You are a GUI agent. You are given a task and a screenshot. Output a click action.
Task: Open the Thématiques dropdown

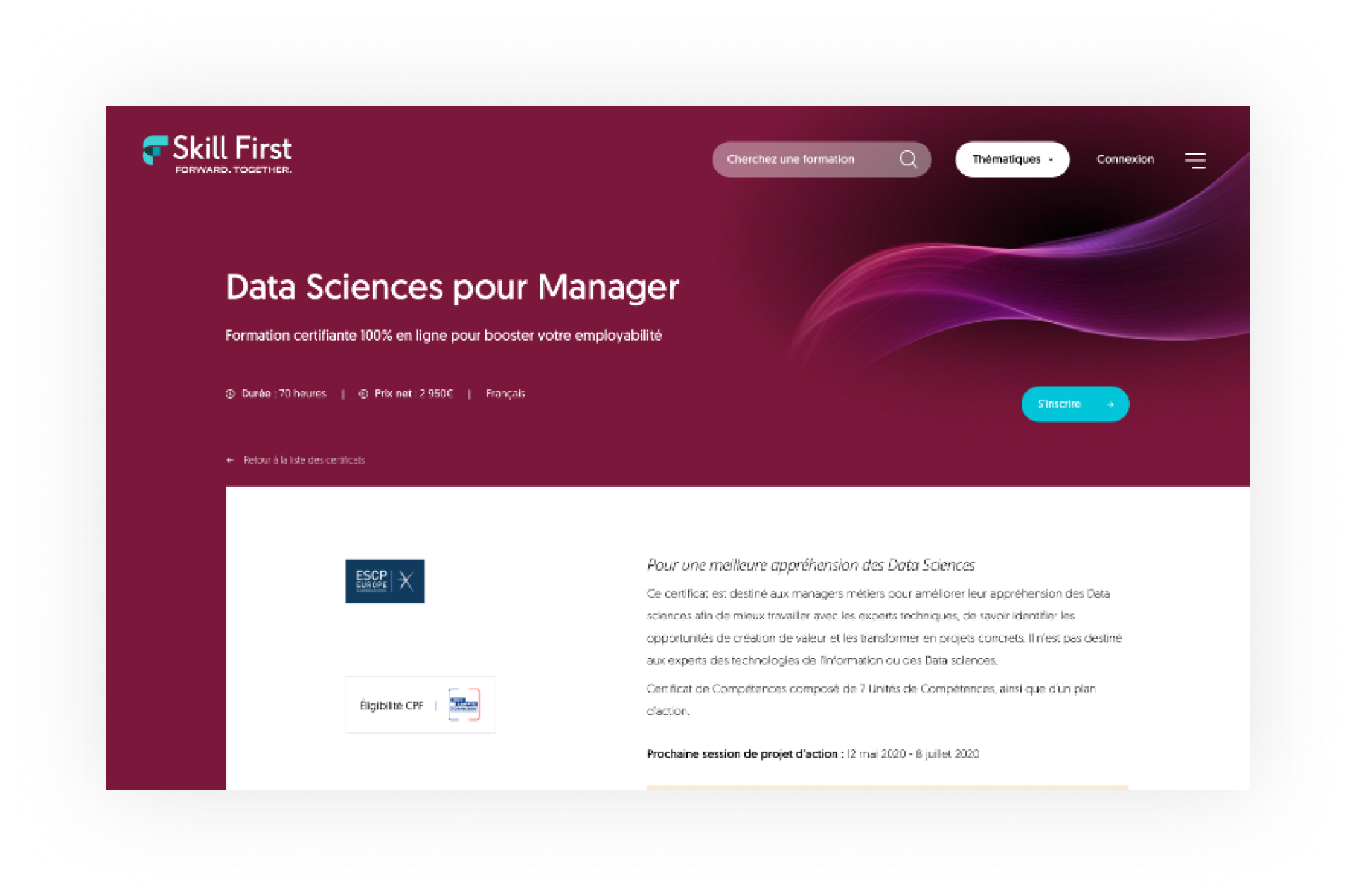click(x=1012, y=159)
